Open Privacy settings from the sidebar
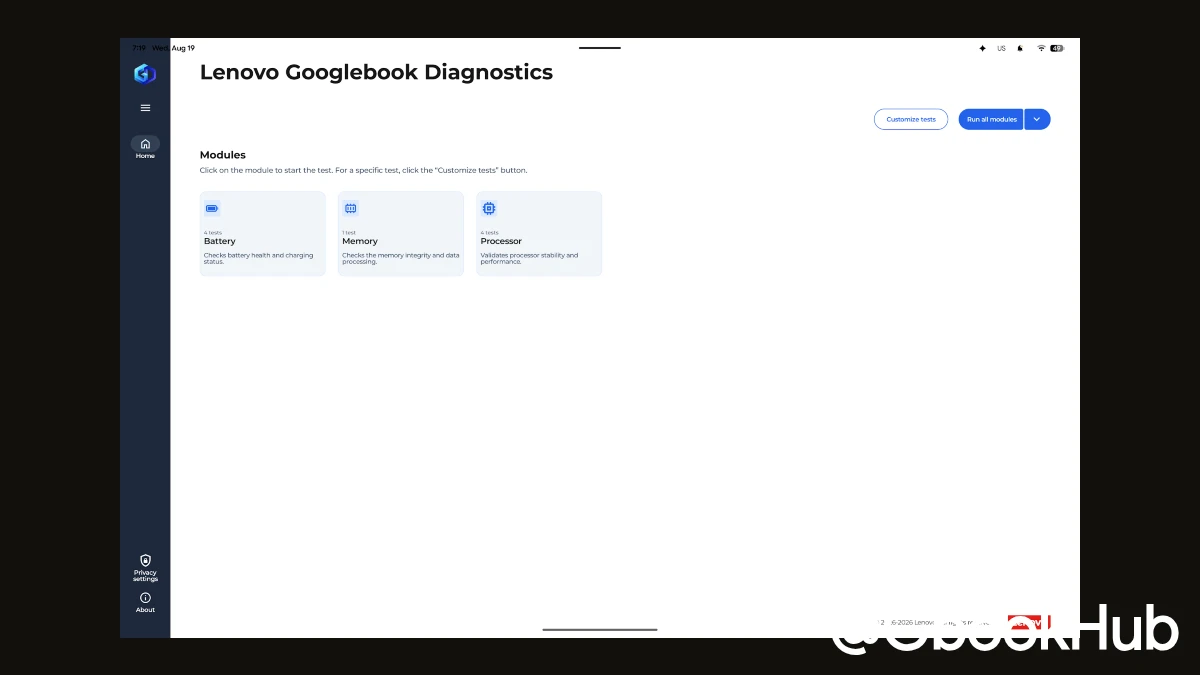The width and height of the screenshot is (1200, 675). click(145, 568)
